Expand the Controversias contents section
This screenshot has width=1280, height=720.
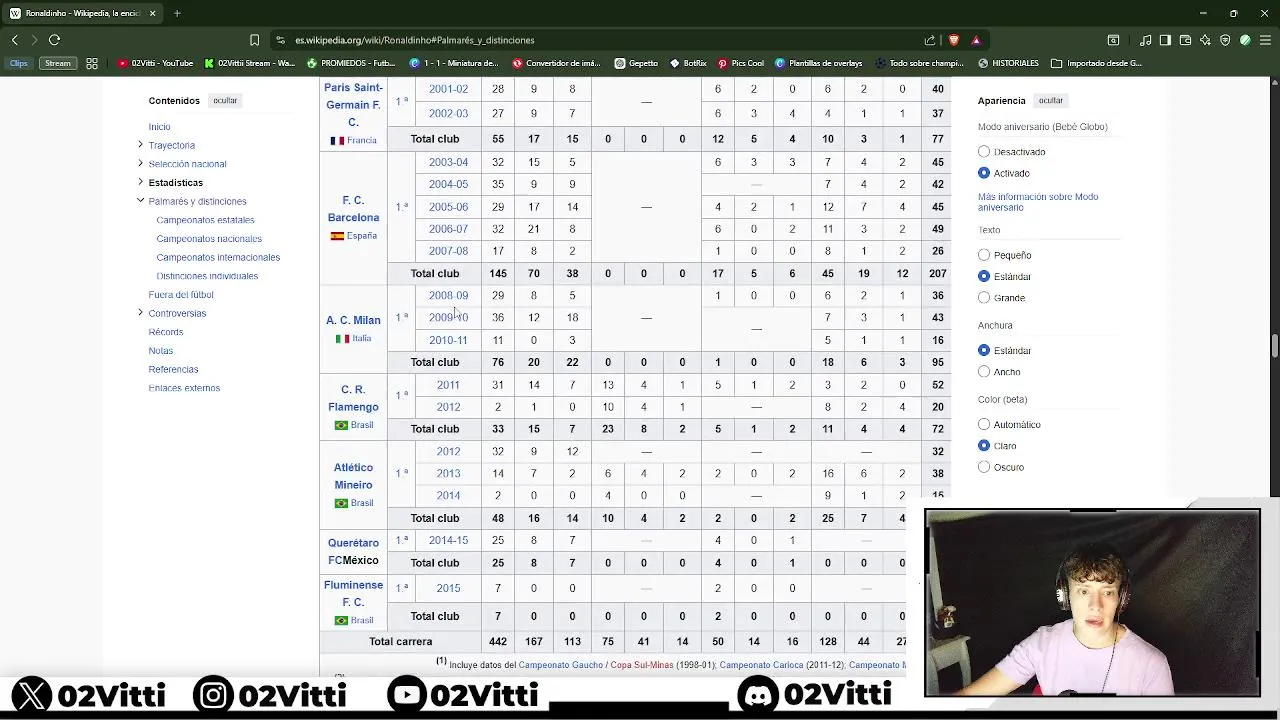pyautogui.click(x=140, y=313)
